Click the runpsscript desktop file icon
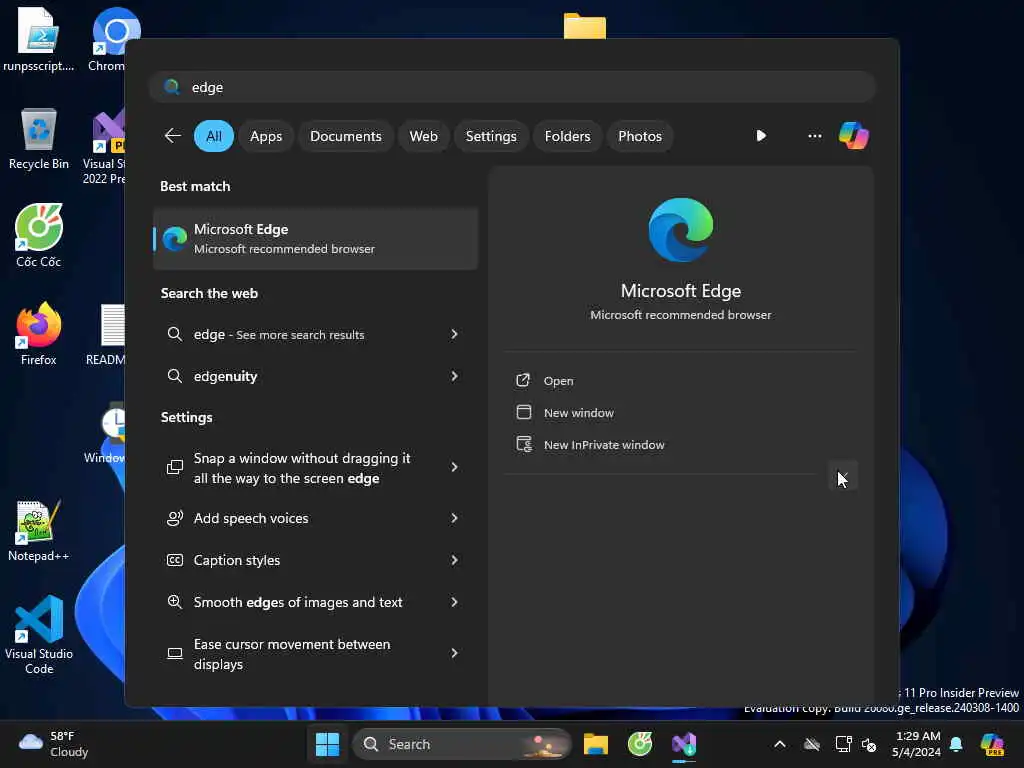Screen dimensions: 1024x768 coord(39,39)
